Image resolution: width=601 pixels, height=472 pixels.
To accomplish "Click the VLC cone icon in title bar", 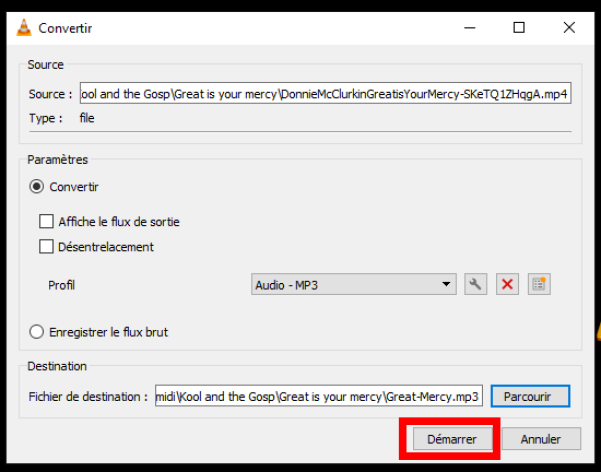I will coord(24,27).
